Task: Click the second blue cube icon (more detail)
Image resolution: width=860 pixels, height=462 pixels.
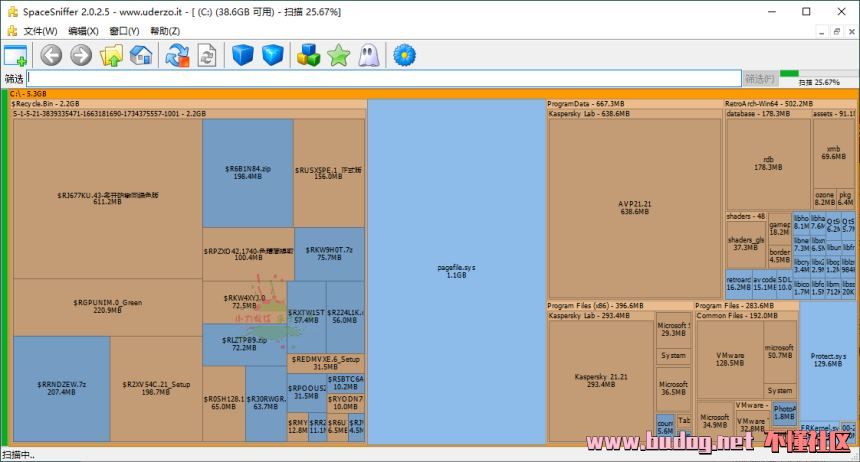Action: tap(273, 55)
